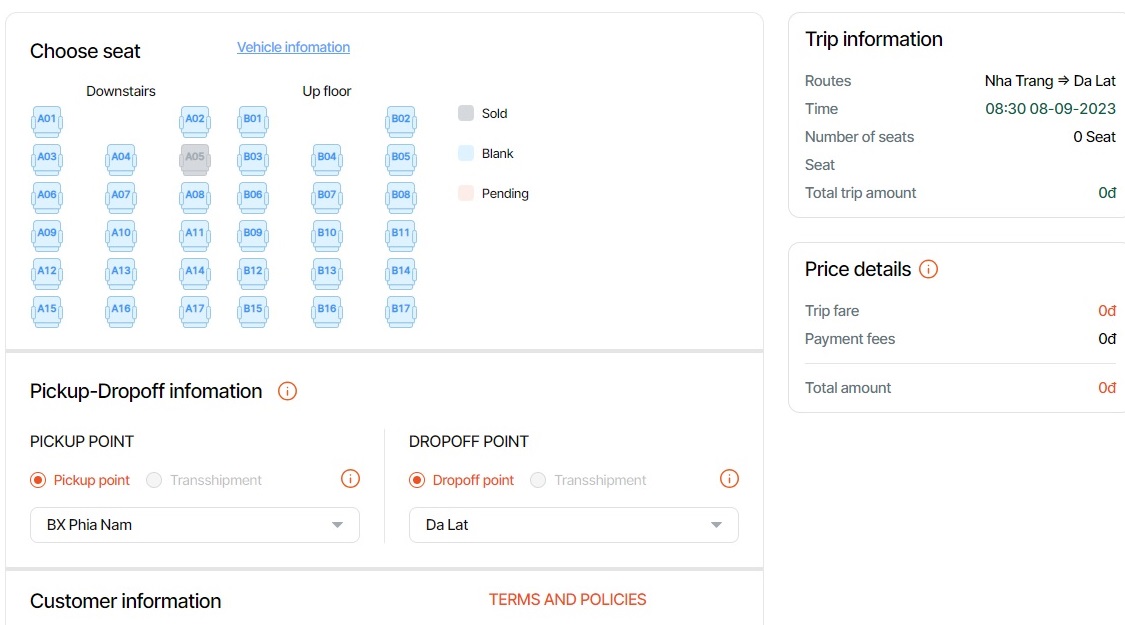This screenshot has height=625, width=1125.
Task: Expand the BX Phia Nam pickup dropdown
Action: (x=195, y=525)
